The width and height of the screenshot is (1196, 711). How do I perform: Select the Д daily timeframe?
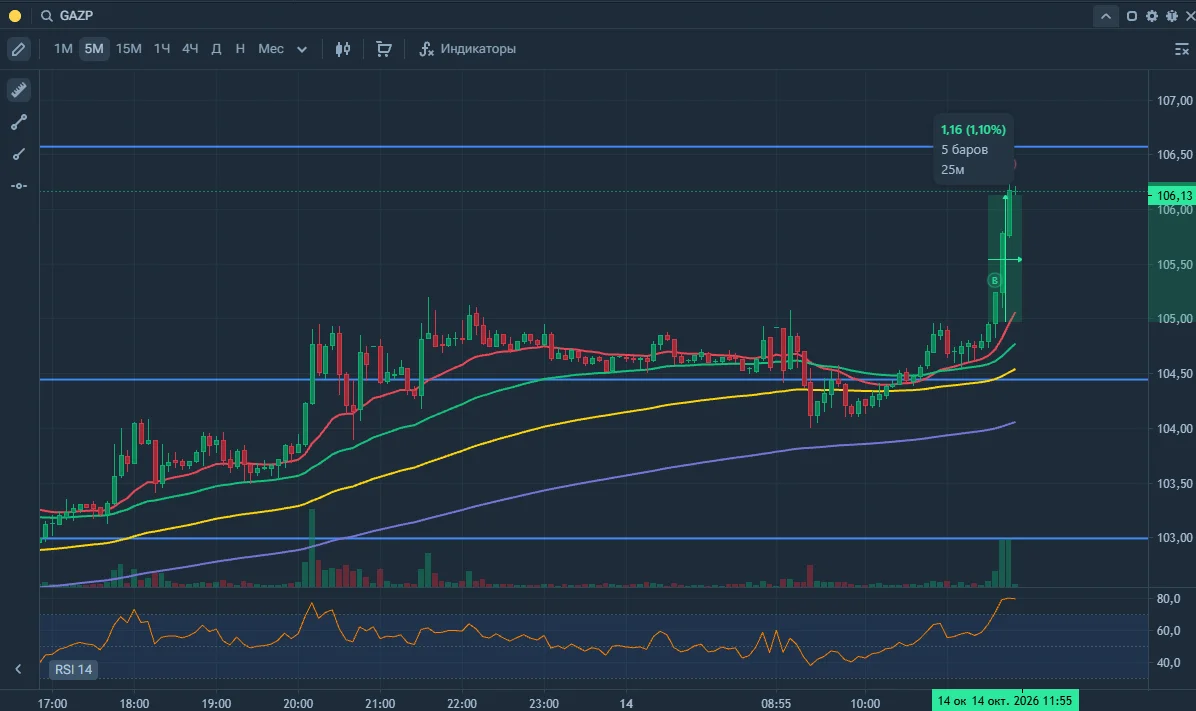pyautogui.click(x=217, y=49)
